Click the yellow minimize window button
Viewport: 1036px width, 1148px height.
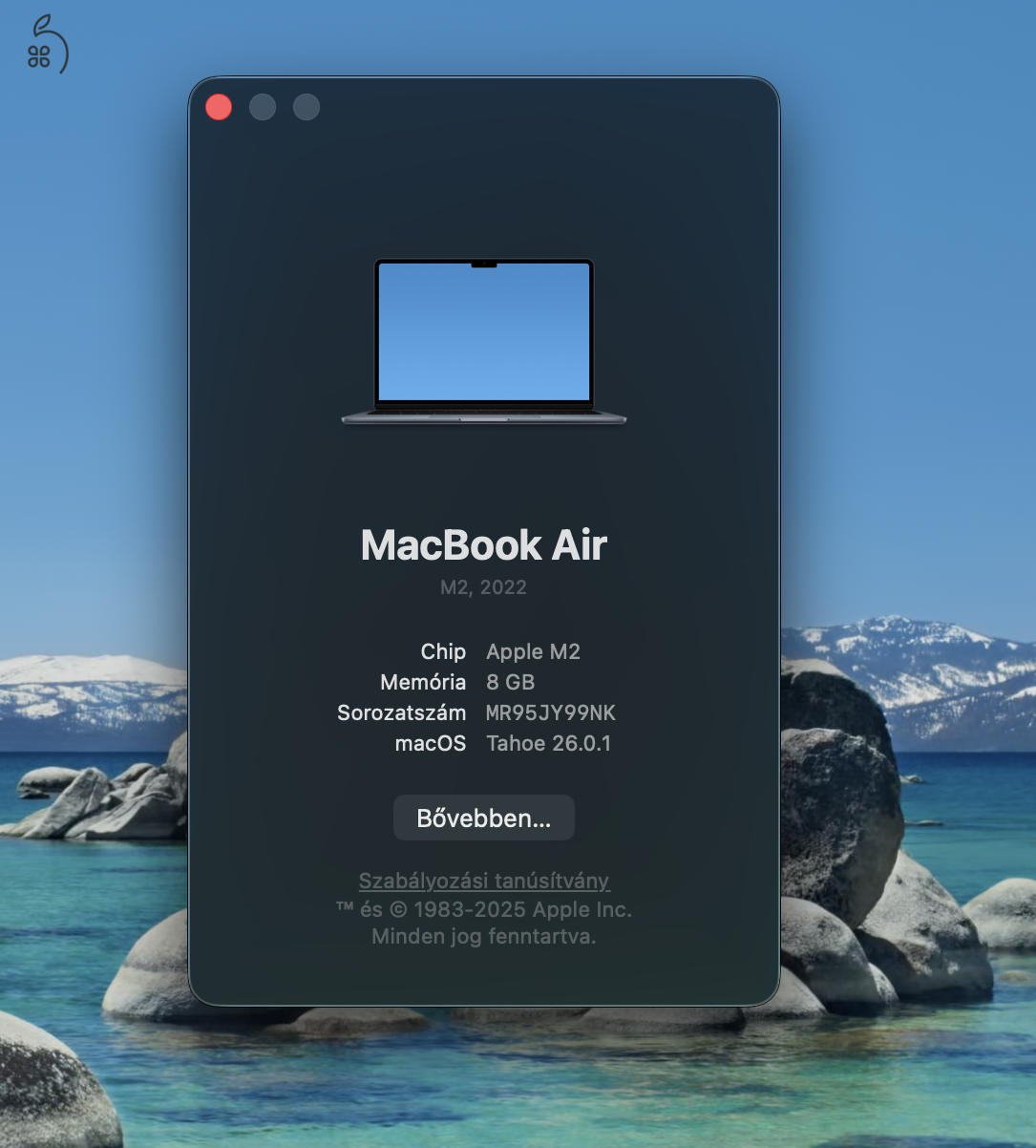[262, 106]
